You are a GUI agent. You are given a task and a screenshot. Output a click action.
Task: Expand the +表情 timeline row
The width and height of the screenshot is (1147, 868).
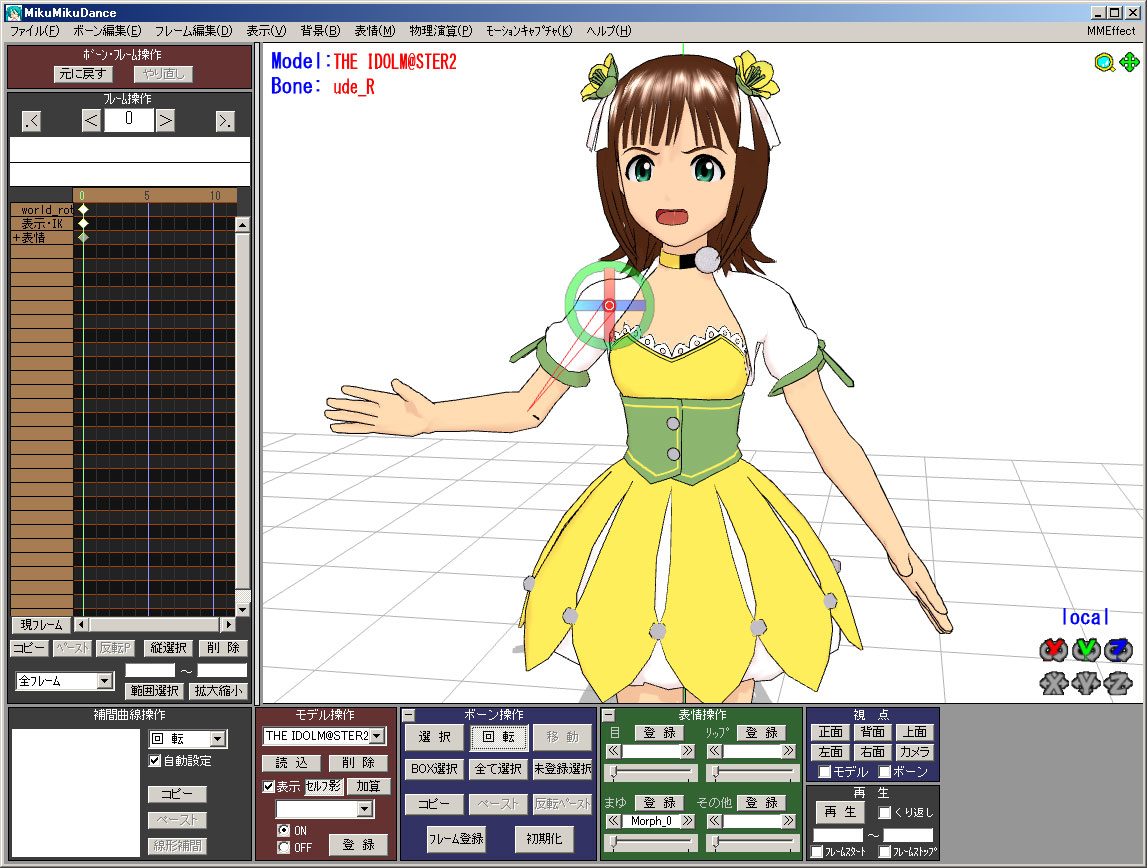(16, 238)
